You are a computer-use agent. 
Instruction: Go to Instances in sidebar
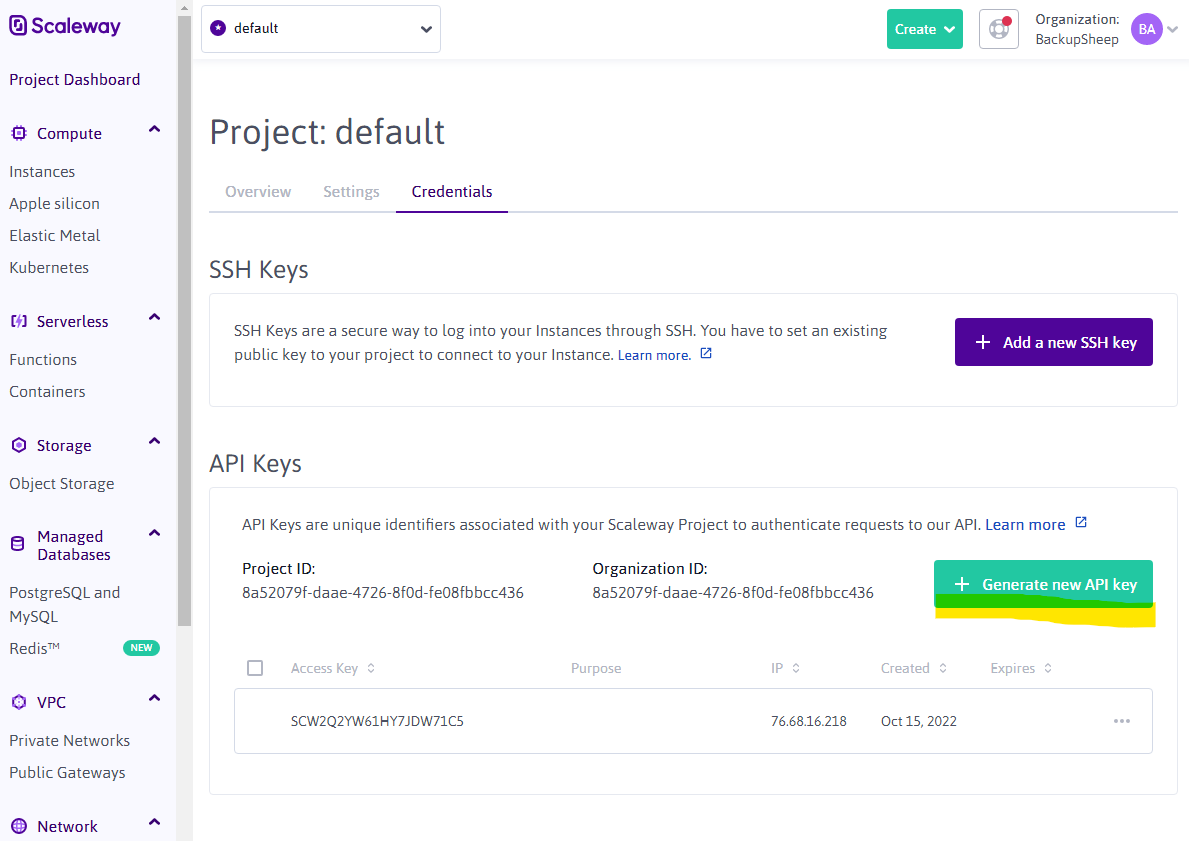click(x=42, y=172)
